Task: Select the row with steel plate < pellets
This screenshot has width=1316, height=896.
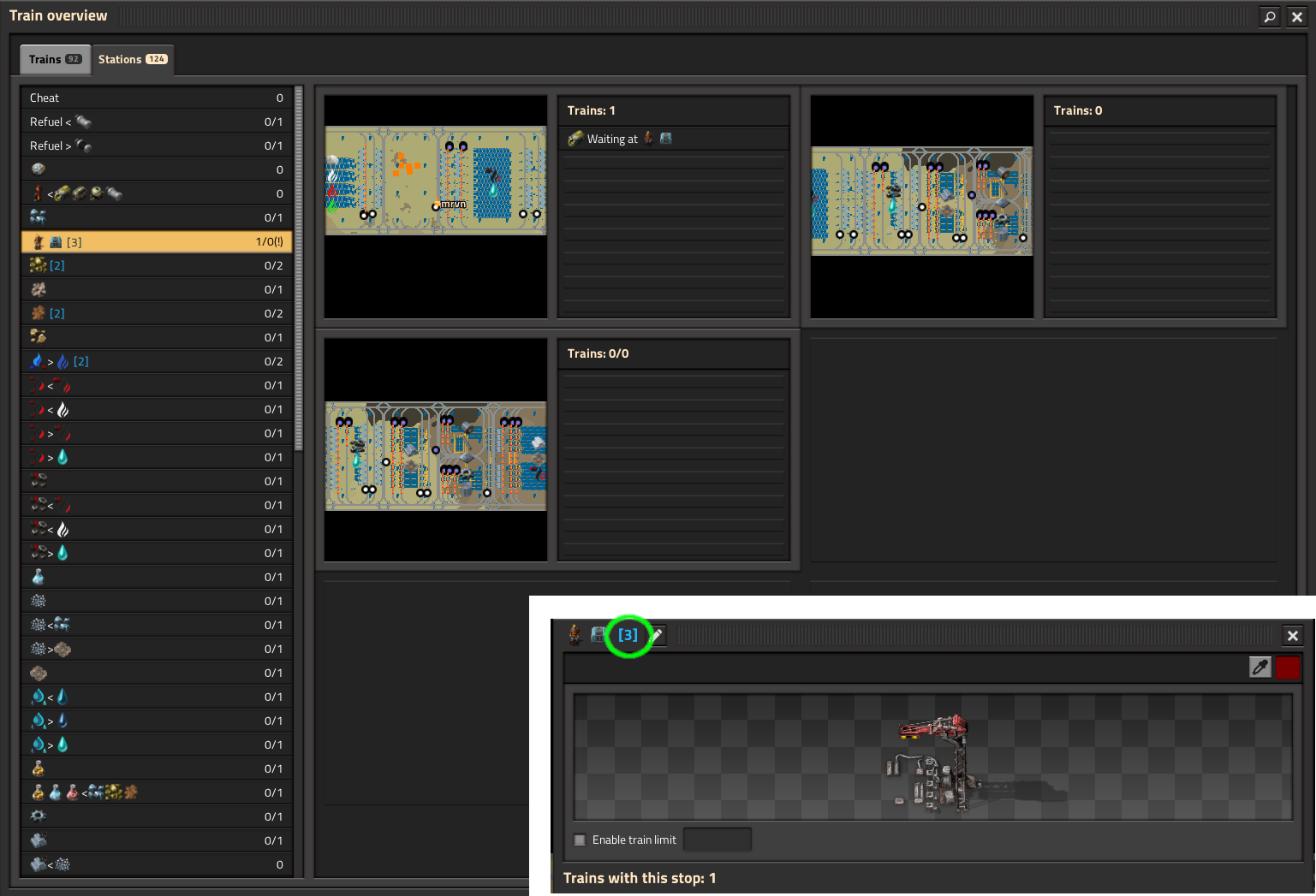Action: (x=157, y=864)
